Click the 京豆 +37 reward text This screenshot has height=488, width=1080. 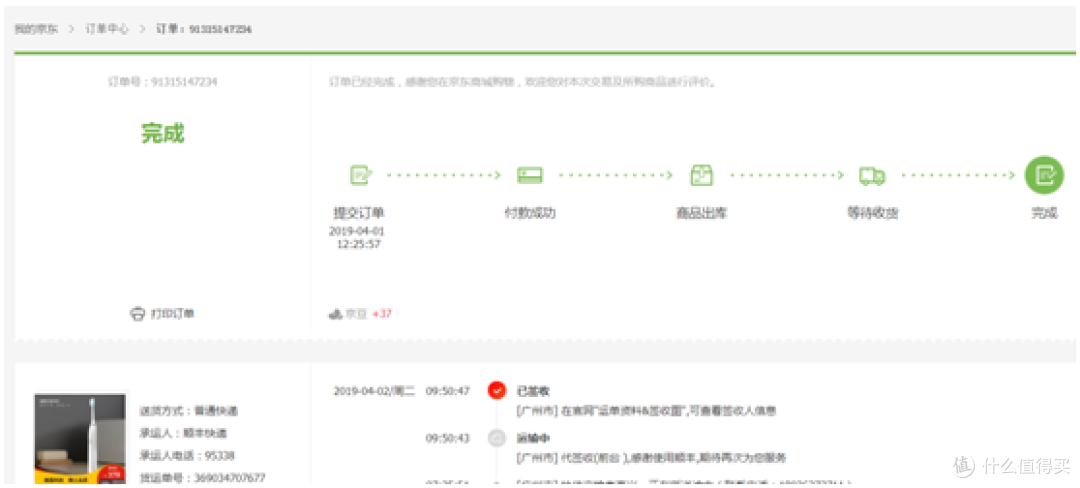coord(368,314)
